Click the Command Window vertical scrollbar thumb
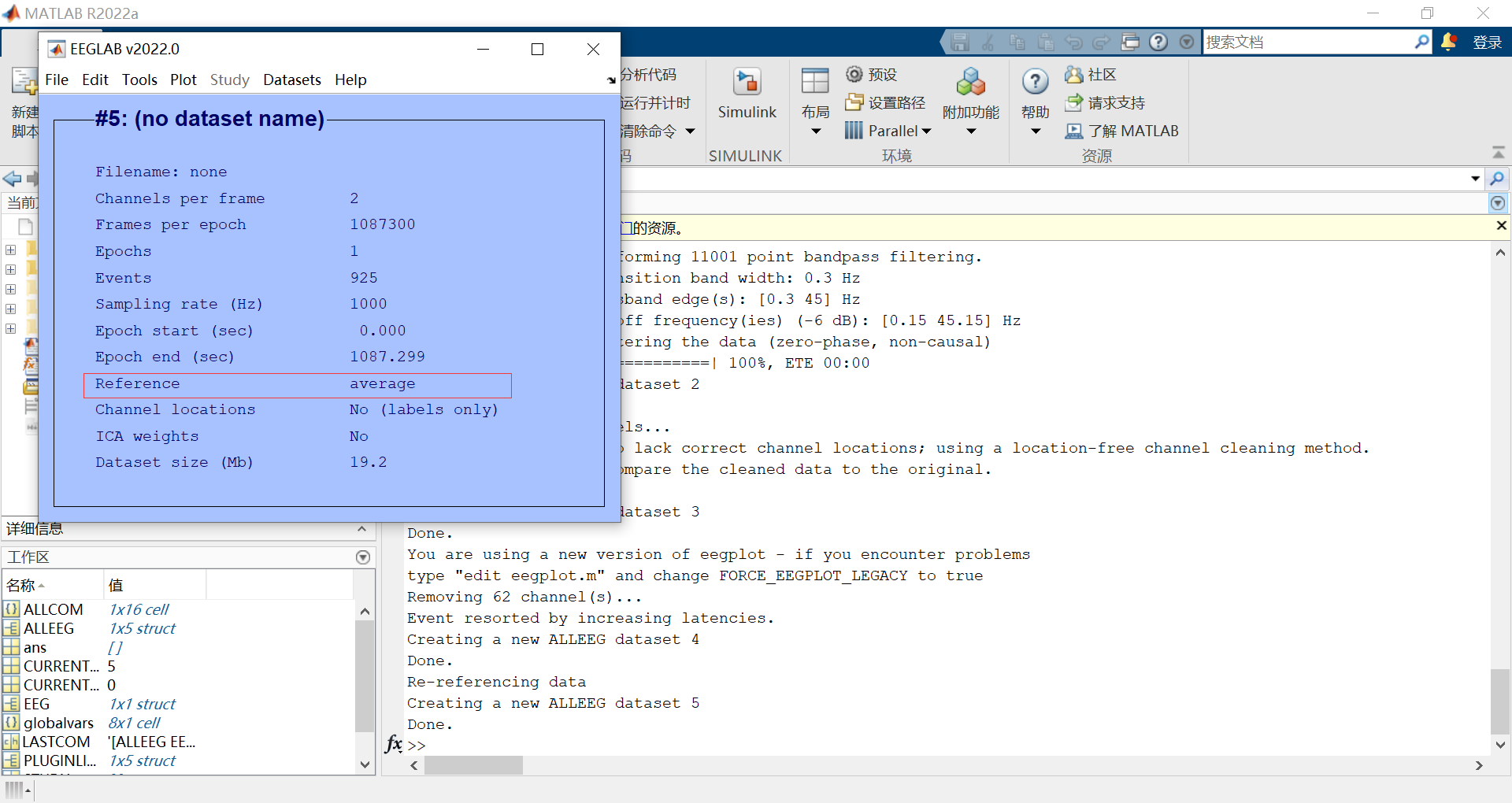 tap(1500, 701)
